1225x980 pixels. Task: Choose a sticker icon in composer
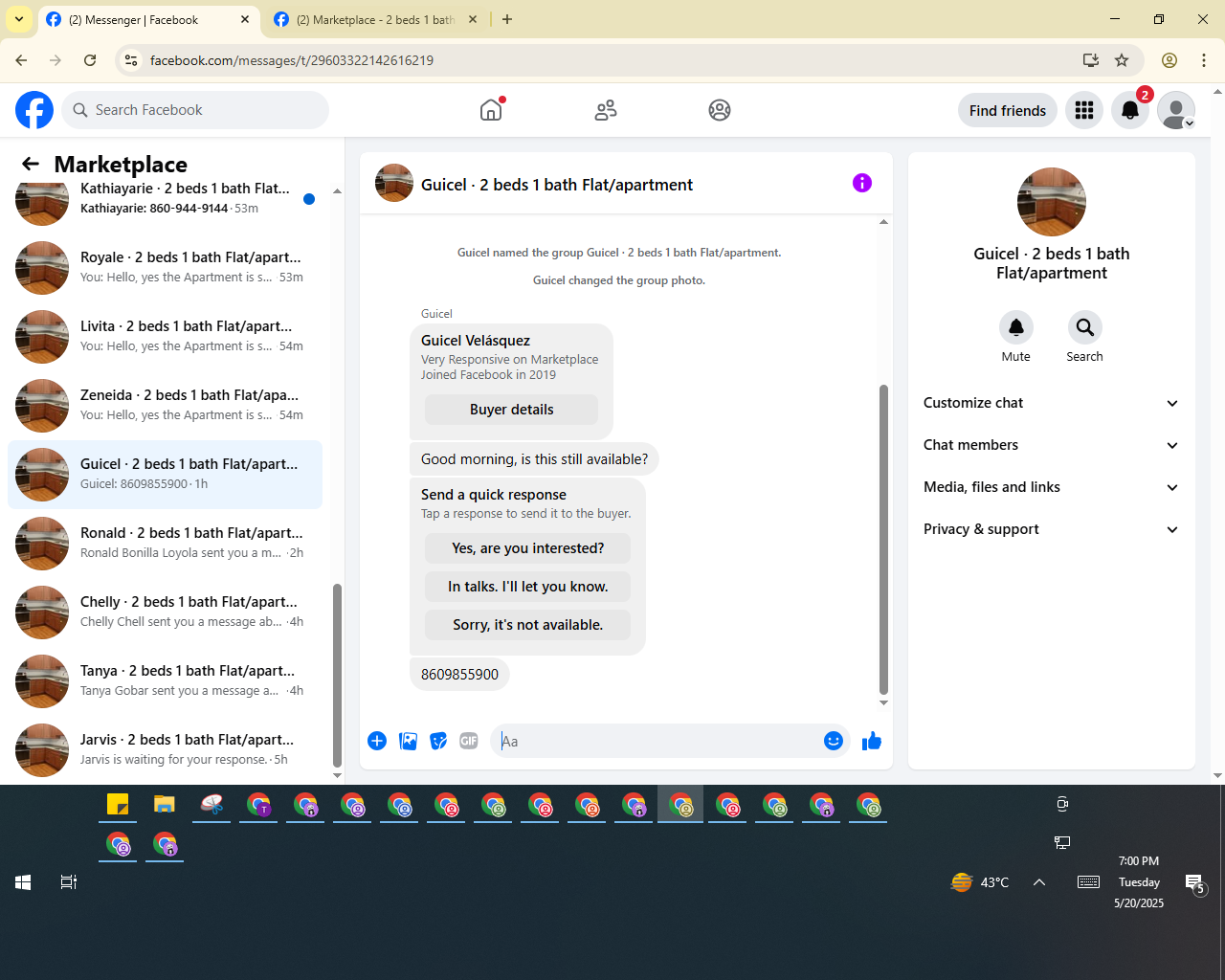pyautogui.click(x=438, y=741)
